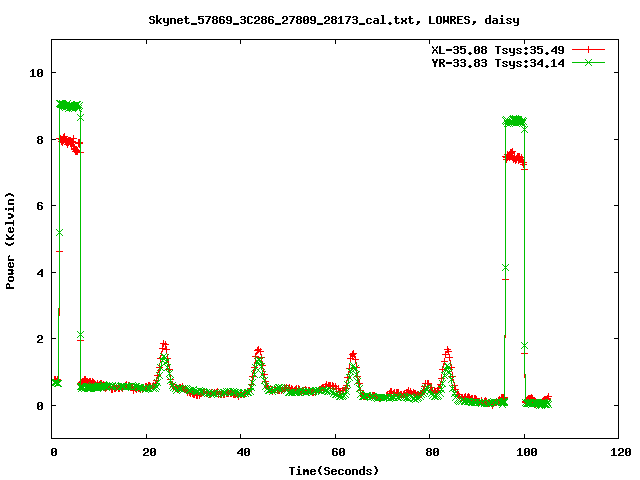Click the Time(Seconds) x-axis label
Image resolution: width=640 pixels, height=480 pixels.
tap(333, 470)
